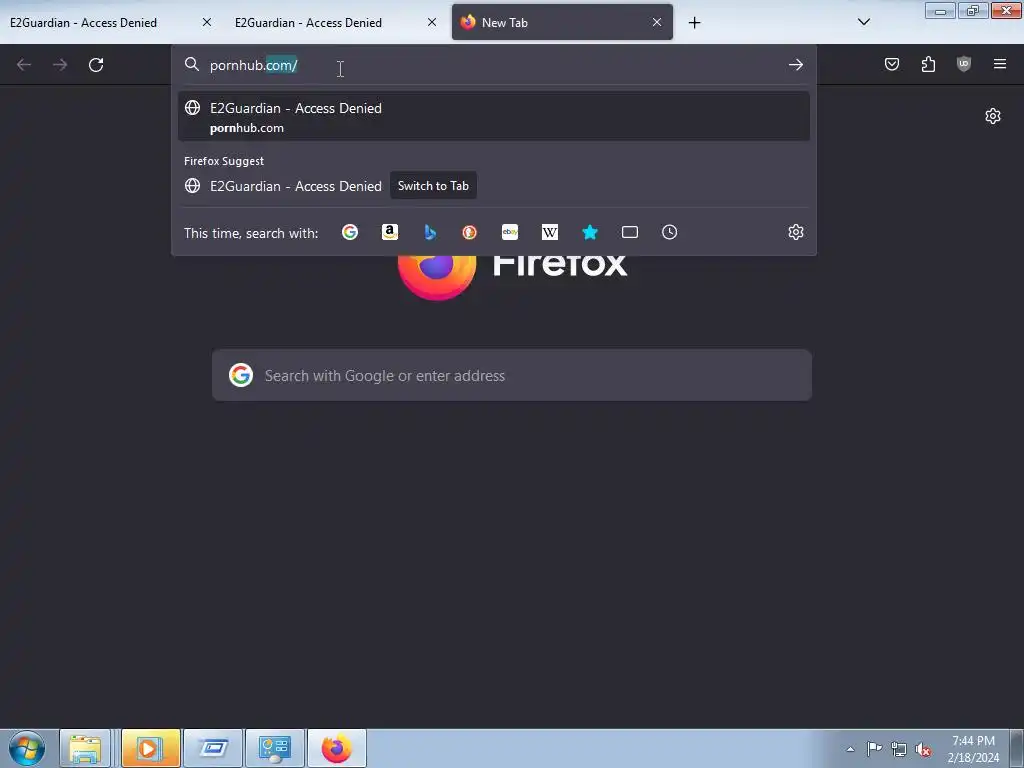
Task: Search bookmarks with the star icon
Action: click(x=590, y=232)
